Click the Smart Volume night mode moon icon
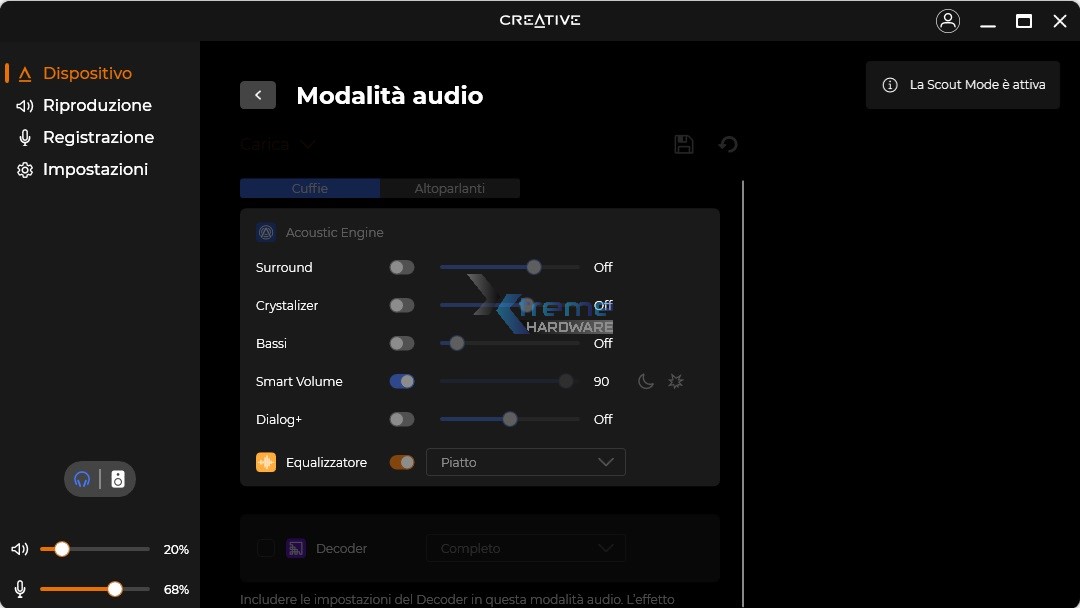1080x608 pixels. [646, 381]
